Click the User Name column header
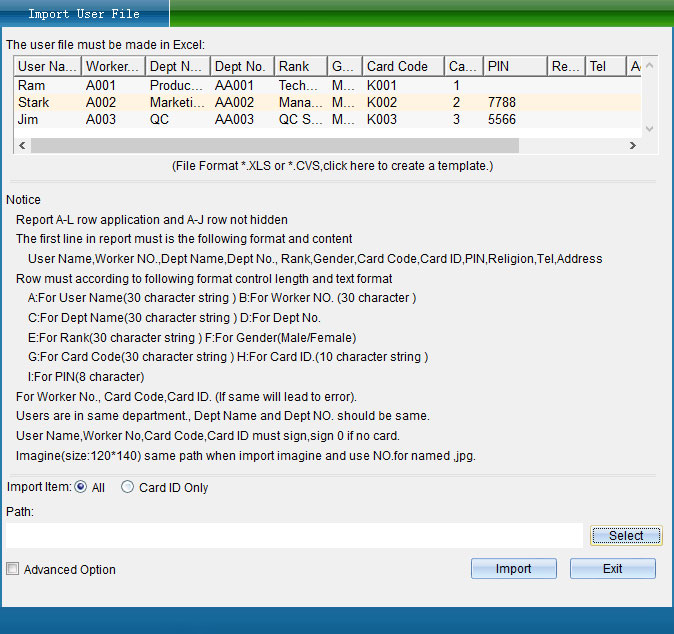 click(x=47, y=67)
